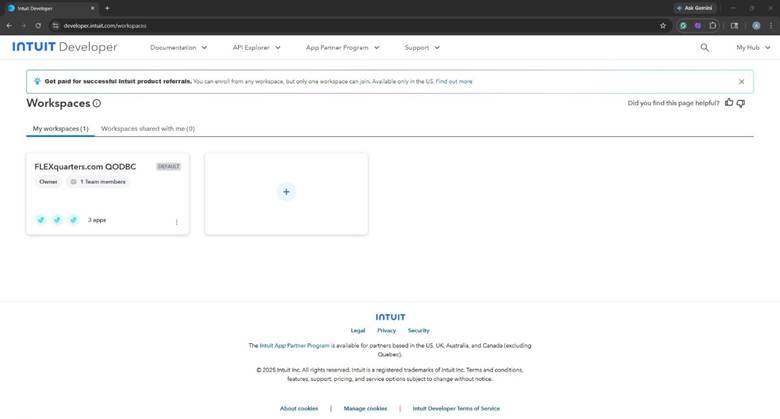Click the Intuit logo in the footer
This screenshot has height=419, width=780.
pos(390,317)
